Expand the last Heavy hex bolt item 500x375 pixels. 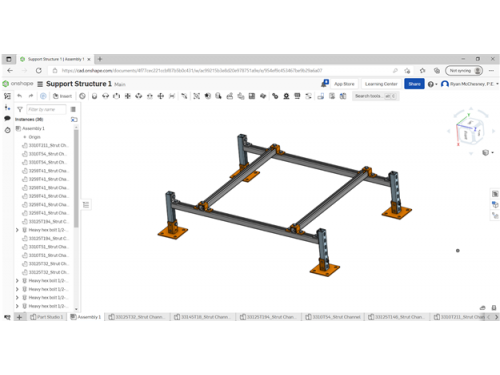[x=17, y=306]
